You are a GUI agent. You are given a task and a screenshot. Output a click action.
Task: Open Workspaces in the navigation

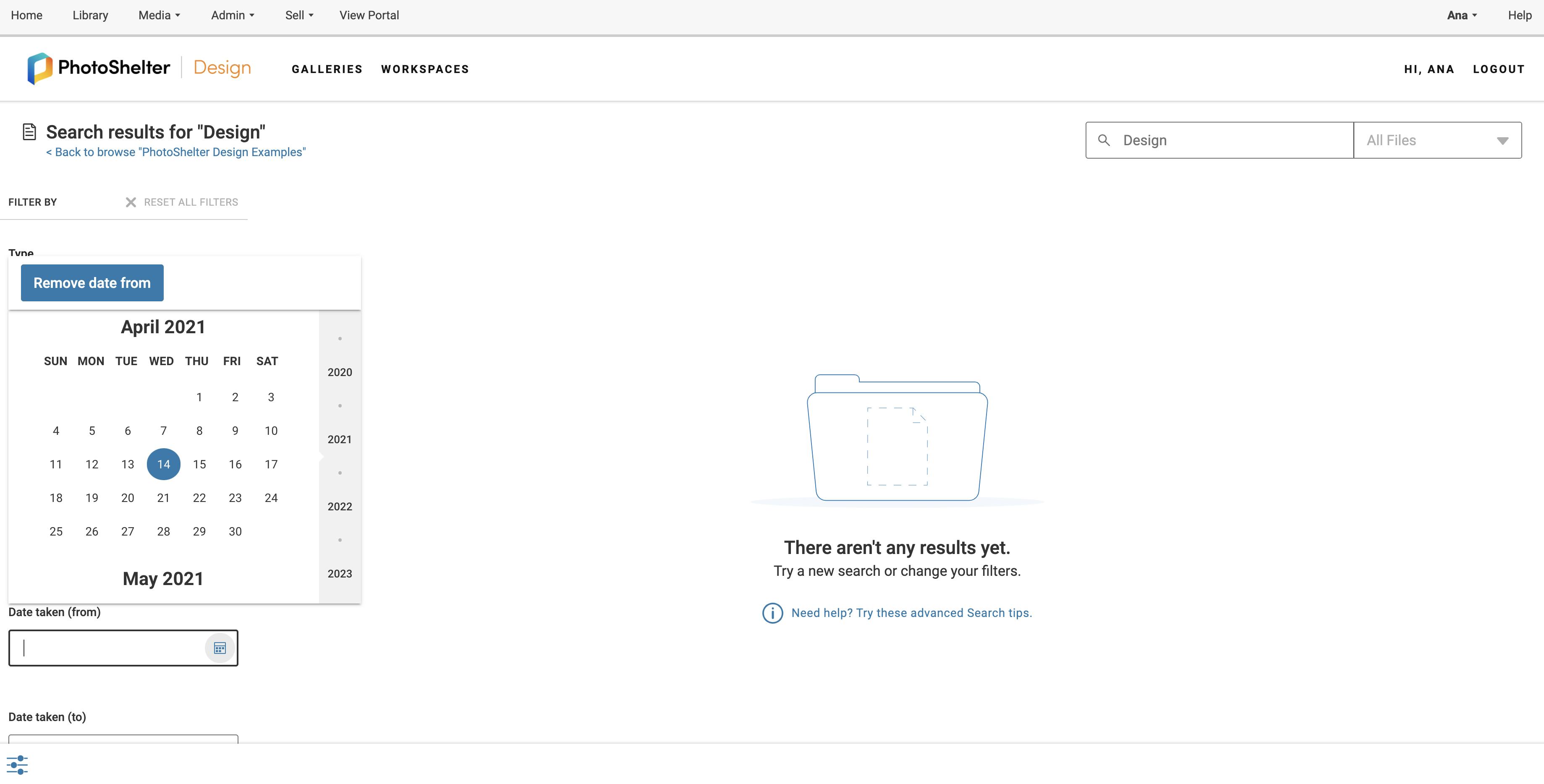pyautogui.click(x=425, y=70)
